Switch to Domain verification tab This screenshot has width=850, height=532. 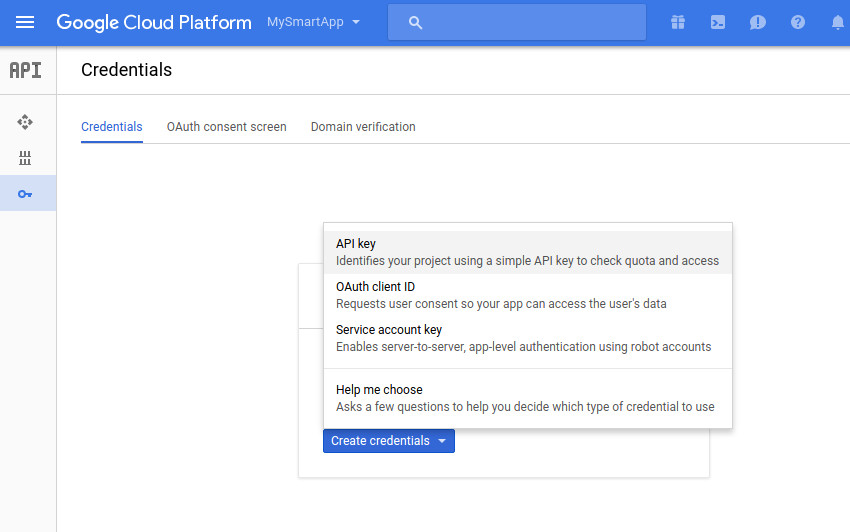point(363,127)
